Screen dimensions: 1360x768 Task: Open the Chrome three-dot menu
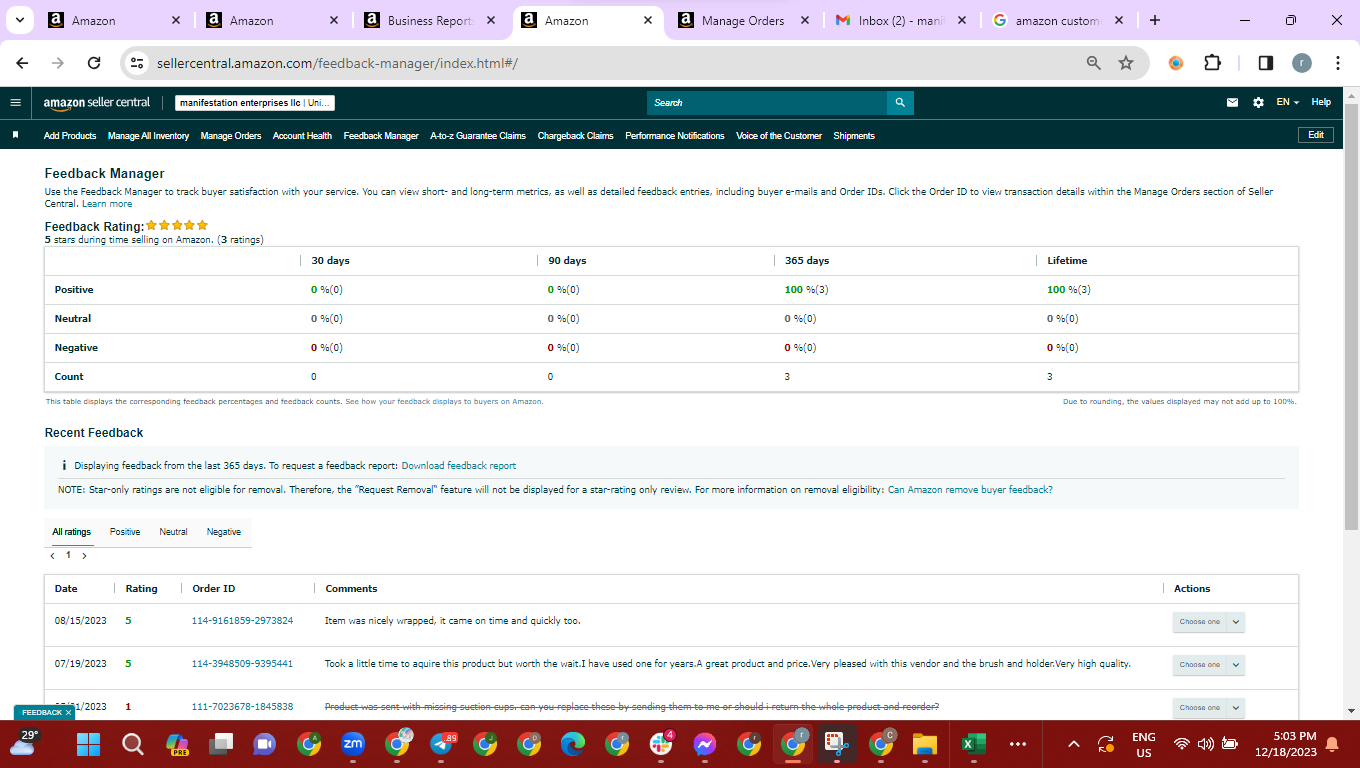[x=1338, y=63]
